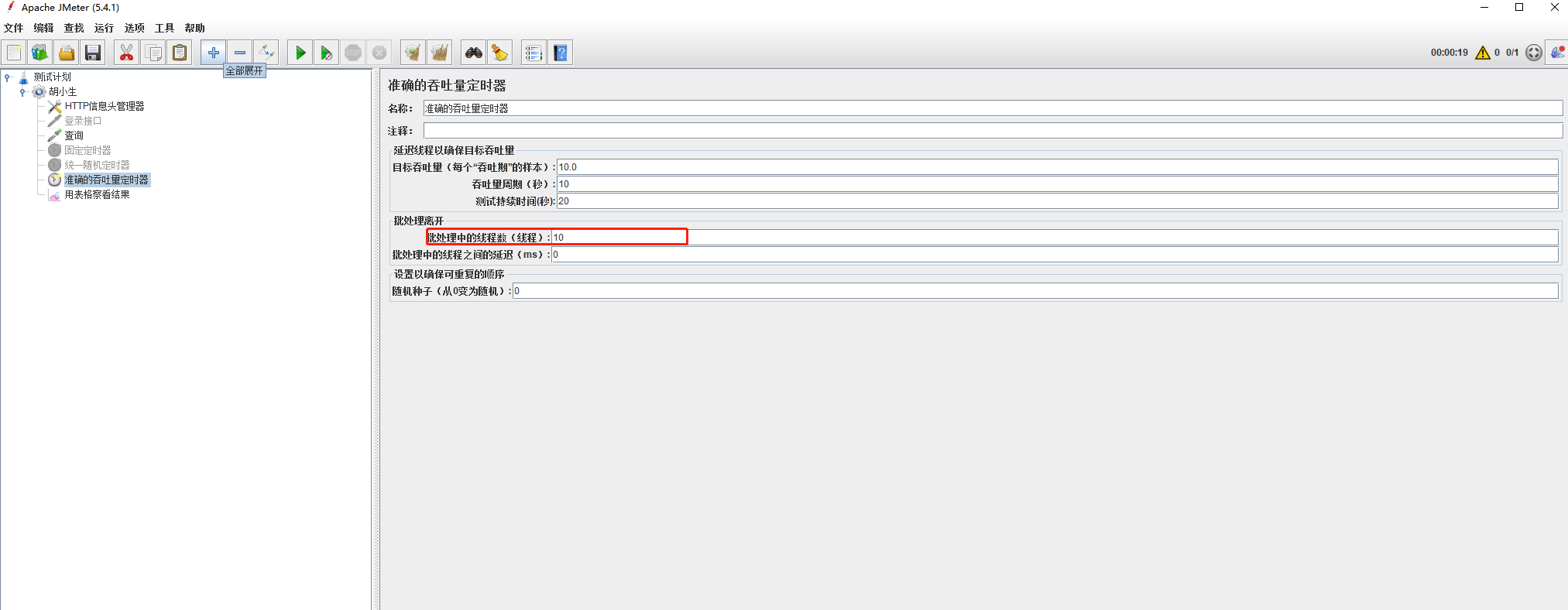Viewport: 1568px width, 610px height.
Task: Collapse the 测试计划 tree node handle
Action: [8, 77]
